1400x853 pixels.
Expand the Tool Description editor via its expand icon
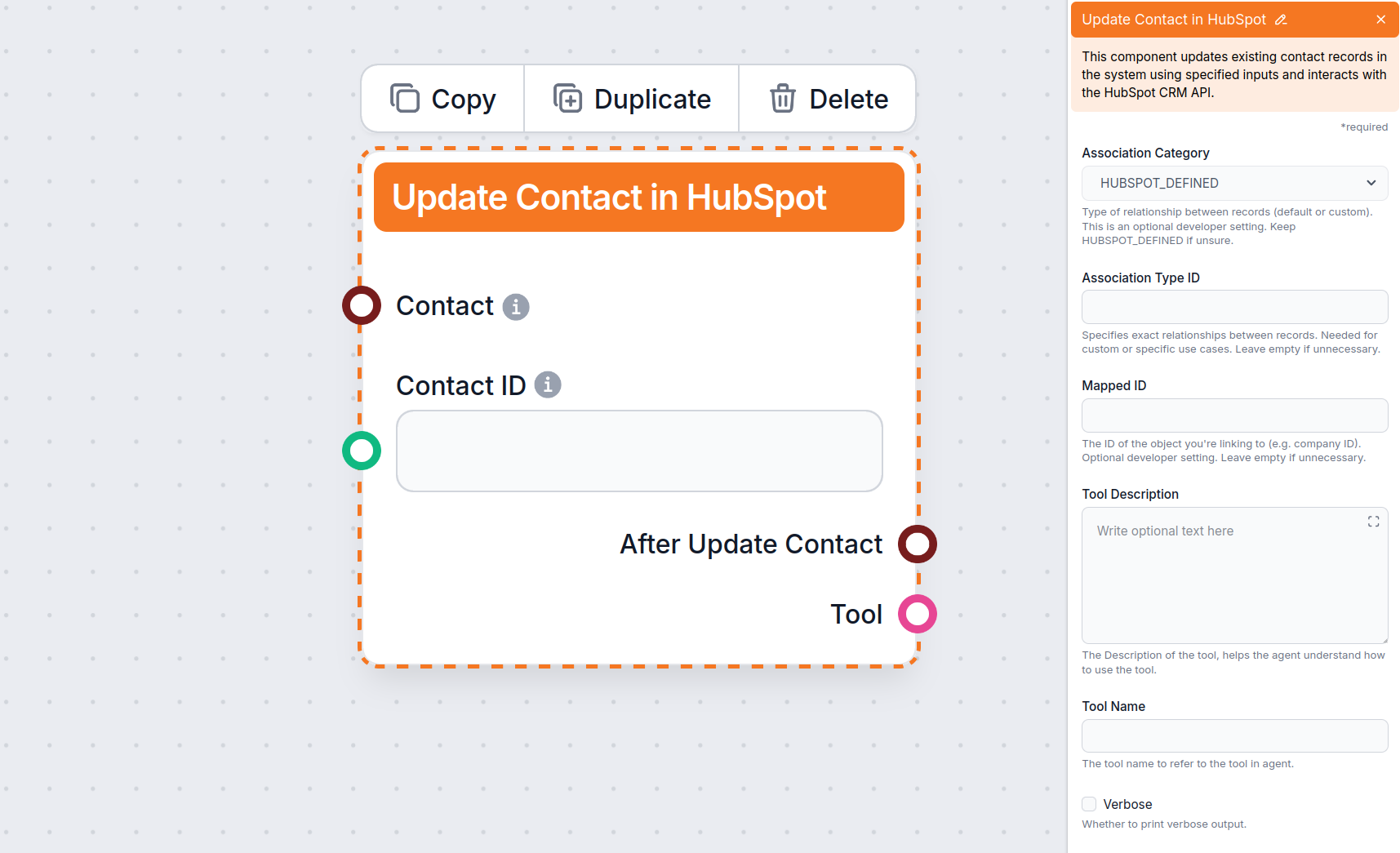[x=1373, y=521]
